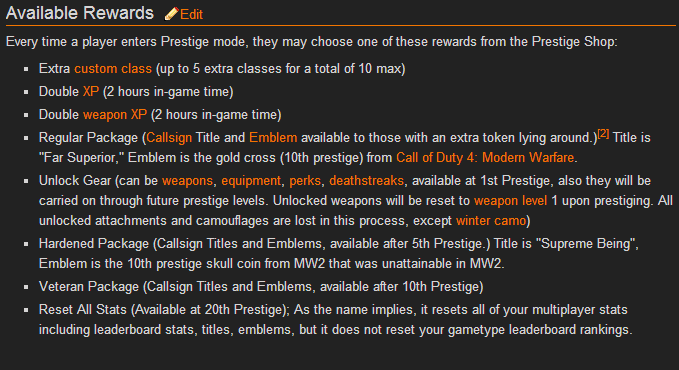Open Call of Duty 4: Modern Warfare link
Screen dimensions: 679x370
coord(485,157)
